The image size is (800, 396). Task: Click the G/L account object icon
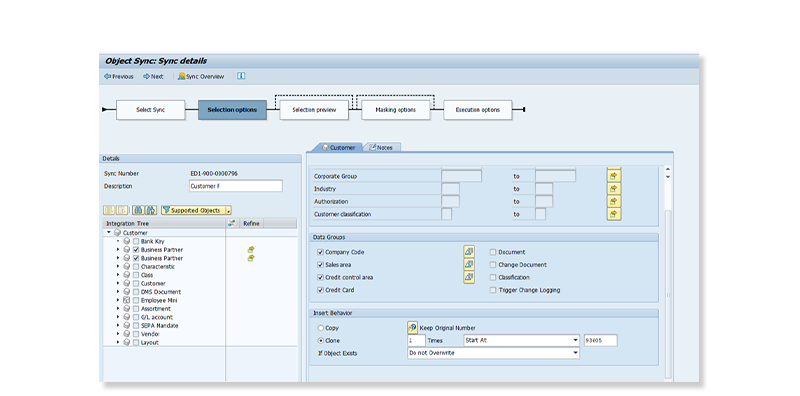(x=127, y=317)
